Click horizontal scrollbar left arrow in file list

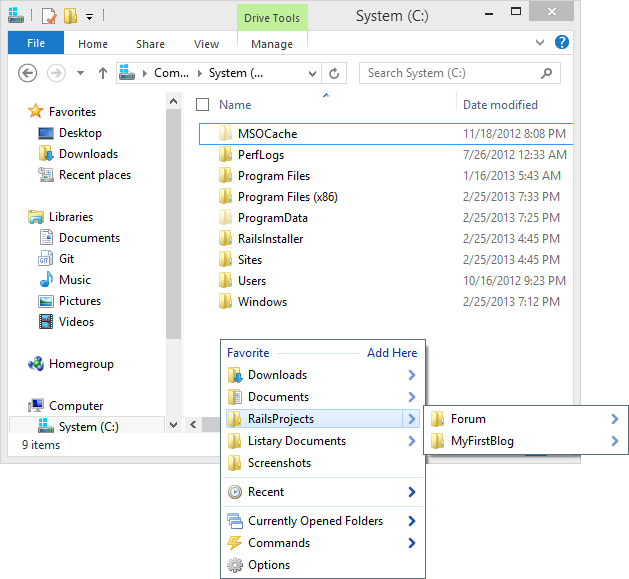click(193, 425)
